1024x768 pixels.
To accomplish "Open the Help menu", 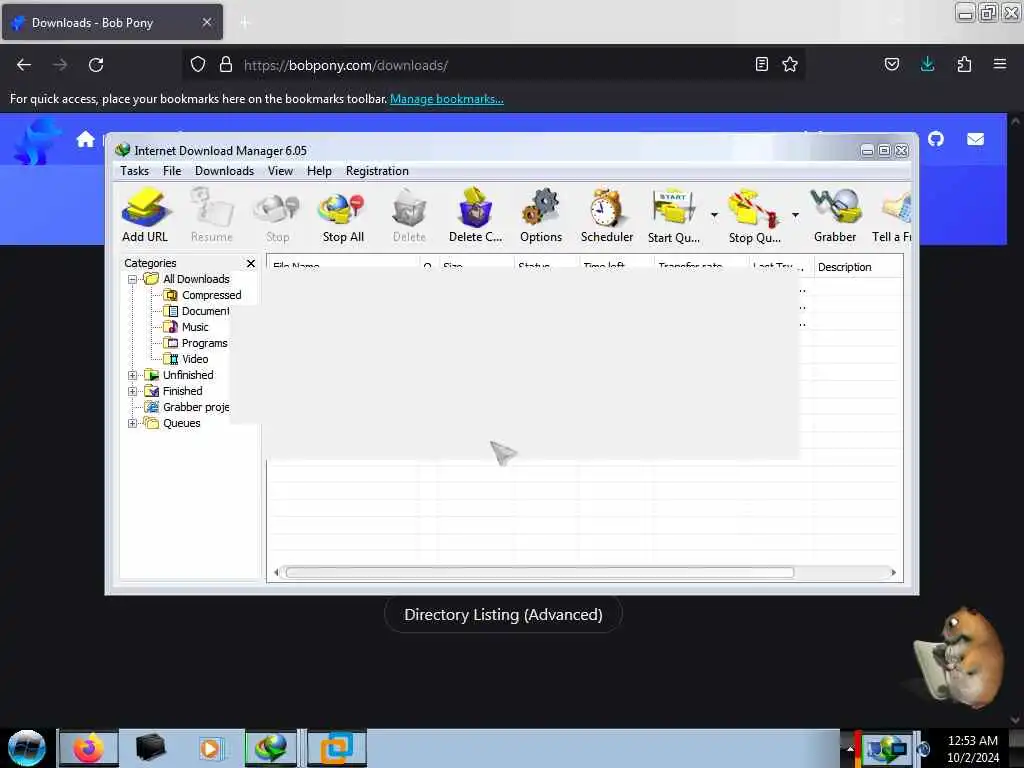I will click(319, 171).
